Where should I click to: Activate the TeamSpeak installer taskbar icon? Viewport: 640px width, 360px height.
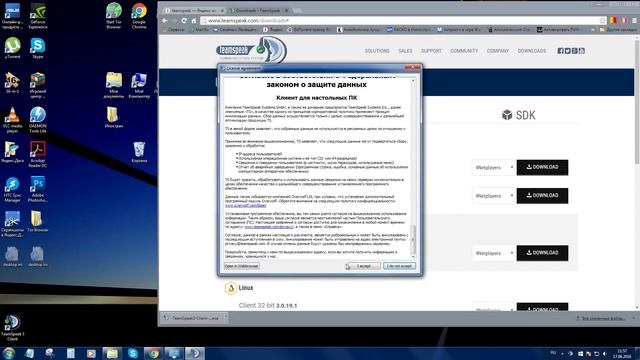coord(195,353)
